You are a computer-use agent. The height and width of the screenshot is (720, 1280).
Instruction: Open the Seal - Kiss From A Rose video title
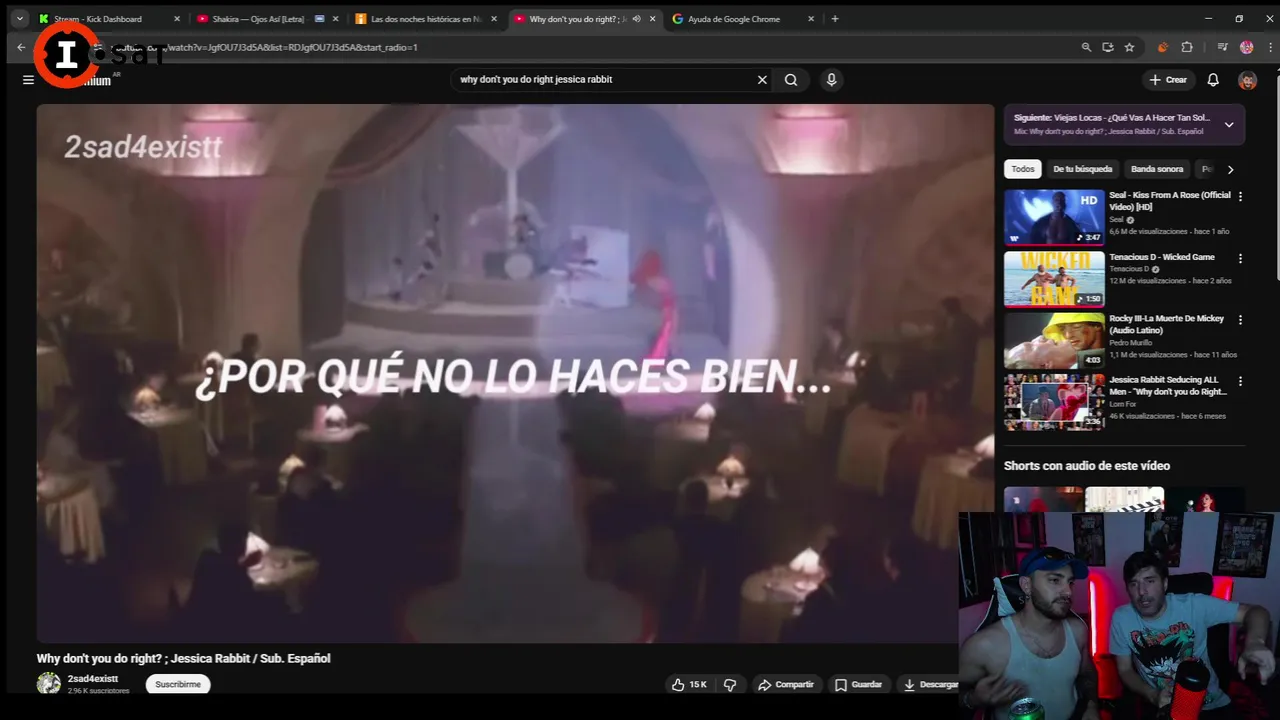pos(1170,201)
